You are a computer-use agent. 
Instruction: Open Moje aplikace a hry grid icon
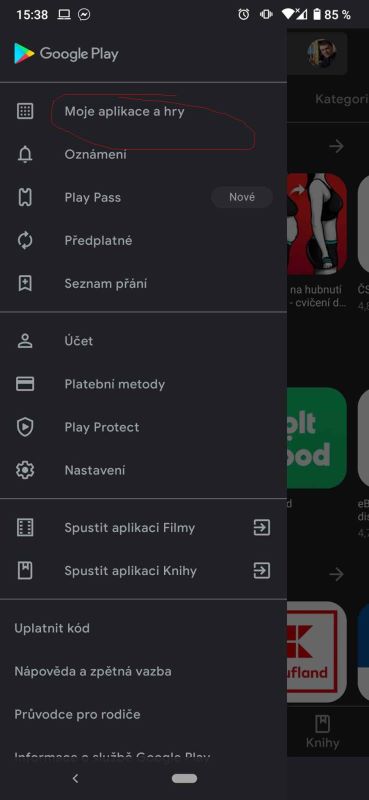tap(25, 111)
